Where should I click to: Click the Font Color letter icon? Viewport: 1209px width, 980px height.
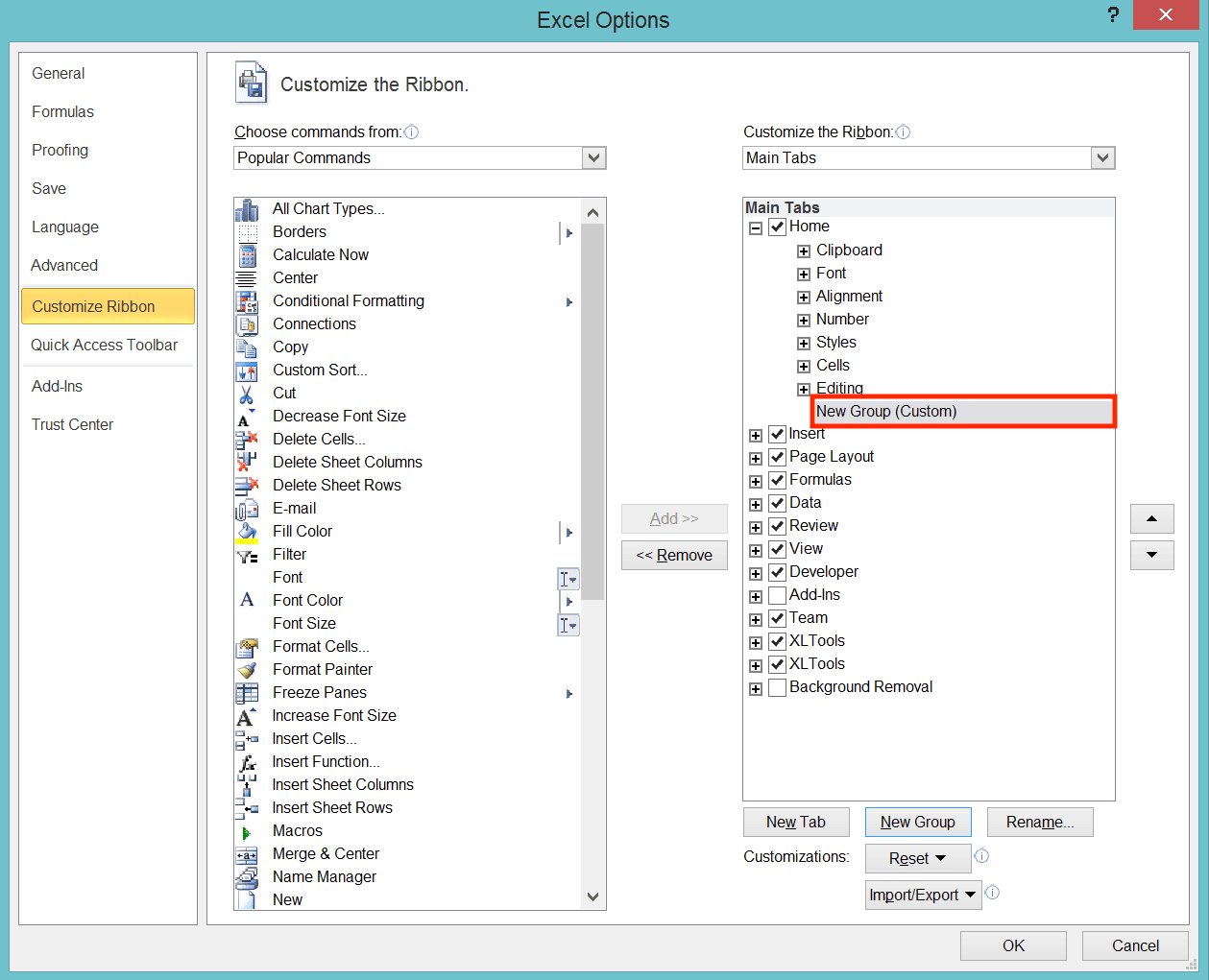[x=247, y=601]
